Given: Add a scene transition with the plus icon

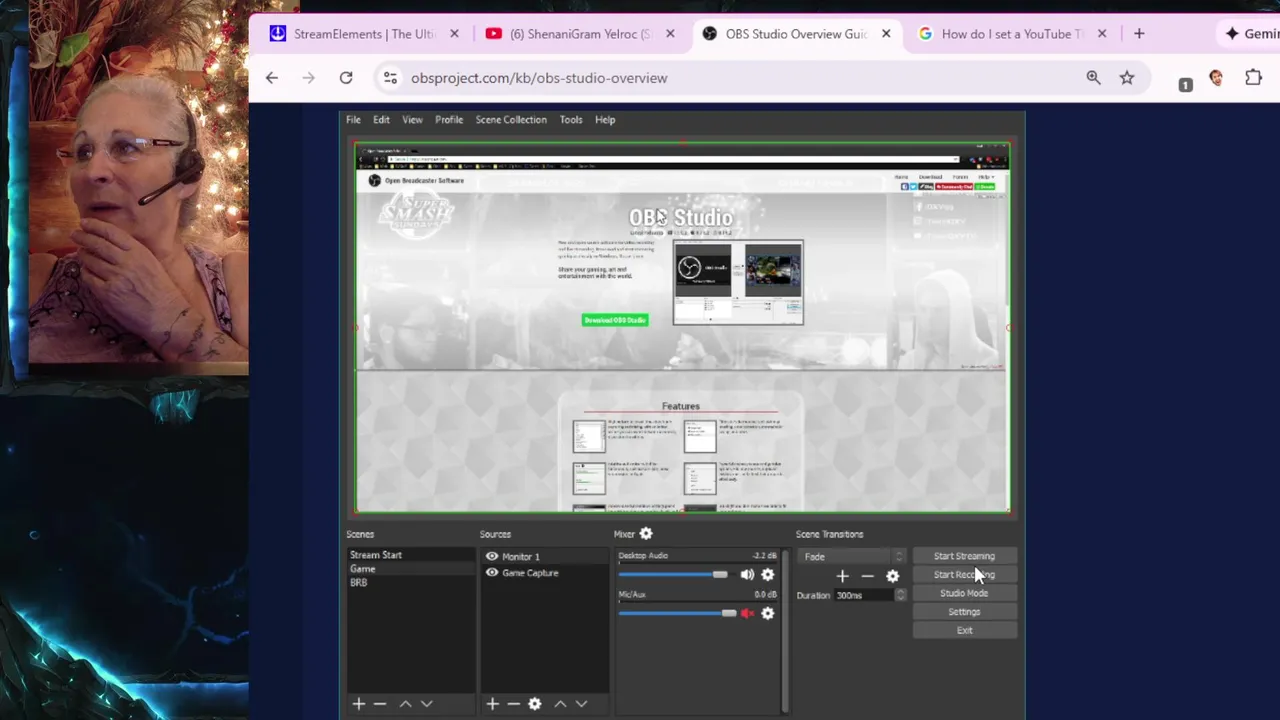Looking at the screenshot, I should (x=842, y=576).
